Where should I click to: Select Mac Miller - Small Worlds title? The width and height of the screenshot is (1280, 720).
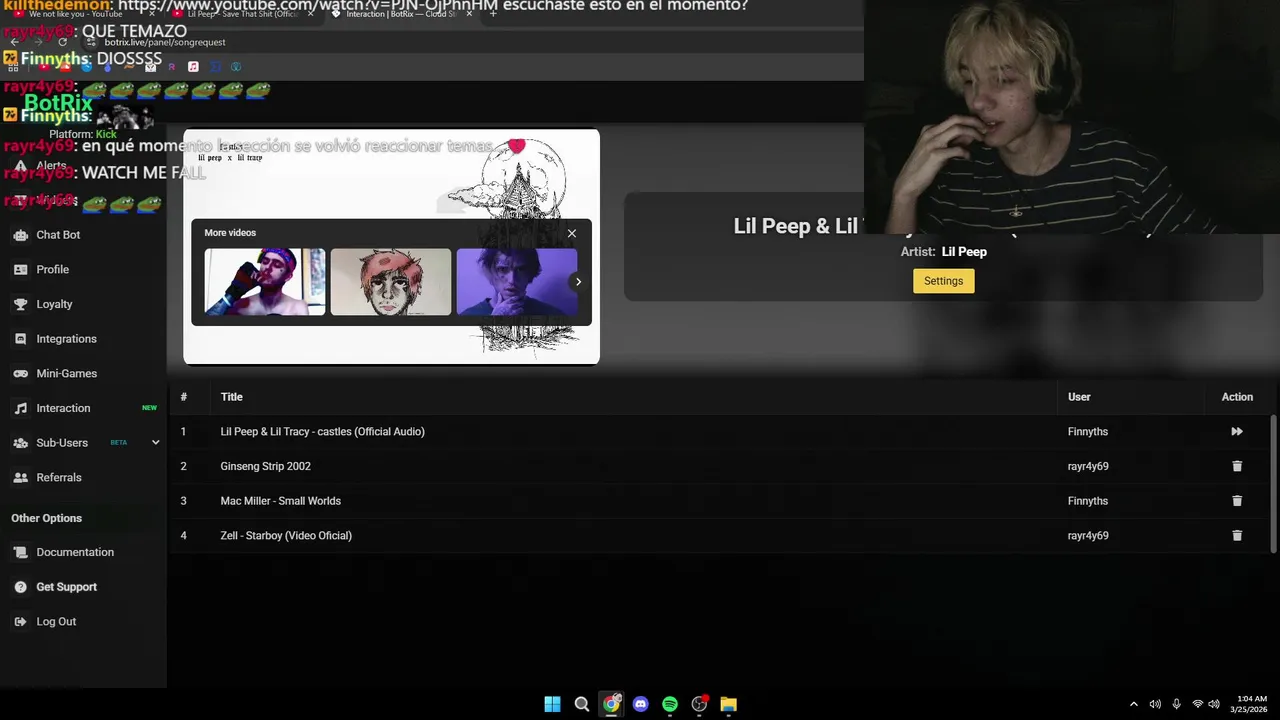[x=280, y=501]
